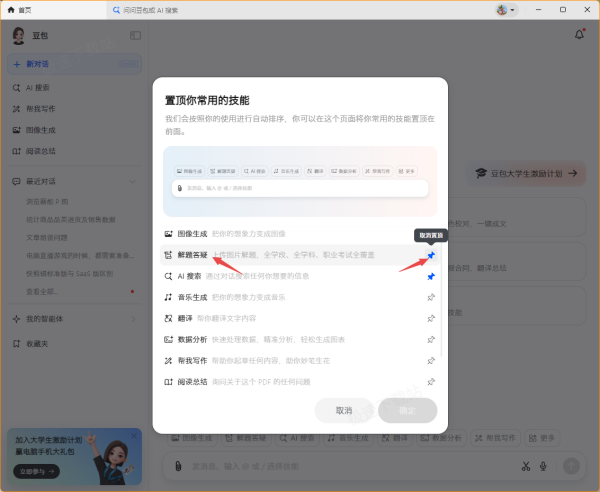The height and width of the screenshot is (492, 600).
Task: Click the 翻译 icon in dialog list
Action: coord(168,318)
